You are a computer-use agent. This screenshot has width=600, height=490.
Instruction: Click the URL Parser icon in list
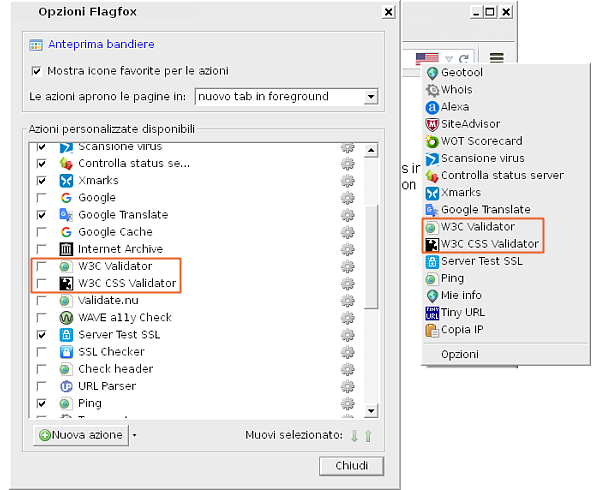coord(66,386)
